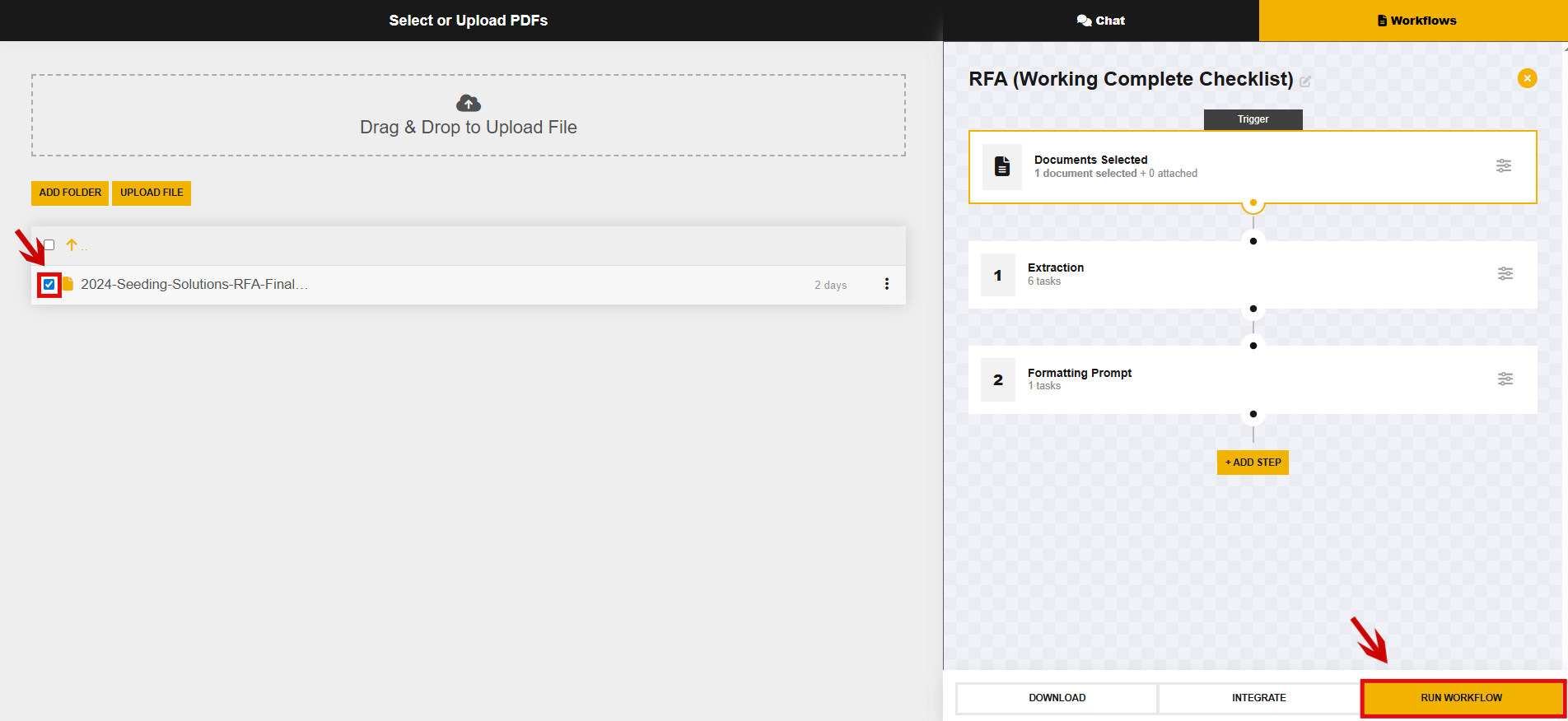
Task: Open settings sliders for Documents Selected
Action: pos(1503,166)
